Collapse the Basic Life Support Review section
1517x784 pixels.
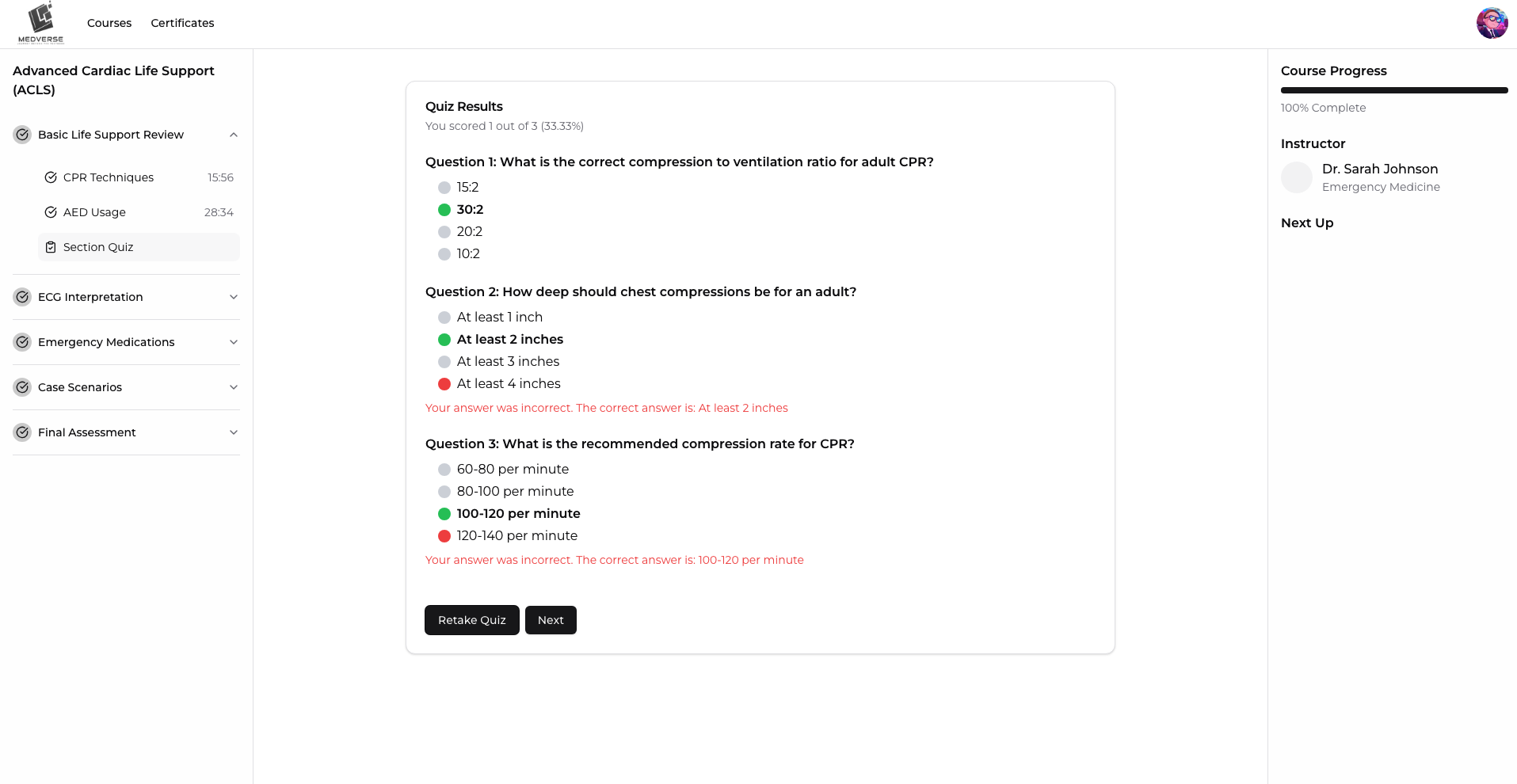(234, 135)
